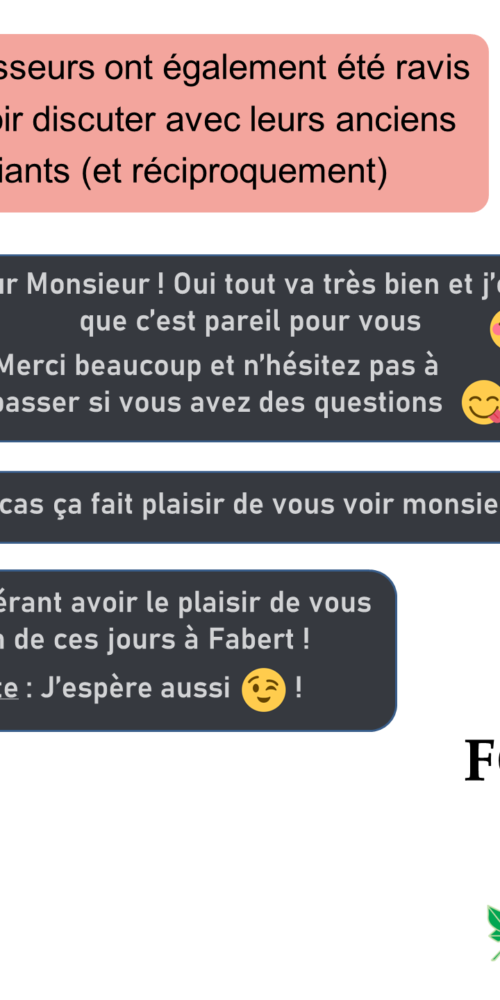Click the winking face emoji

click(263, 690)
